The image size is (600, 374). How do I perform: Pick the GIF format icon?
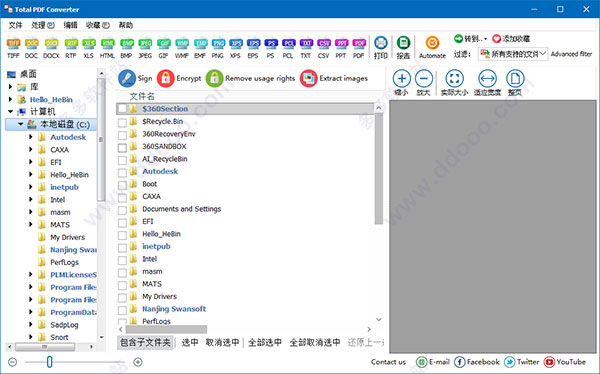[x=163, y=48]
